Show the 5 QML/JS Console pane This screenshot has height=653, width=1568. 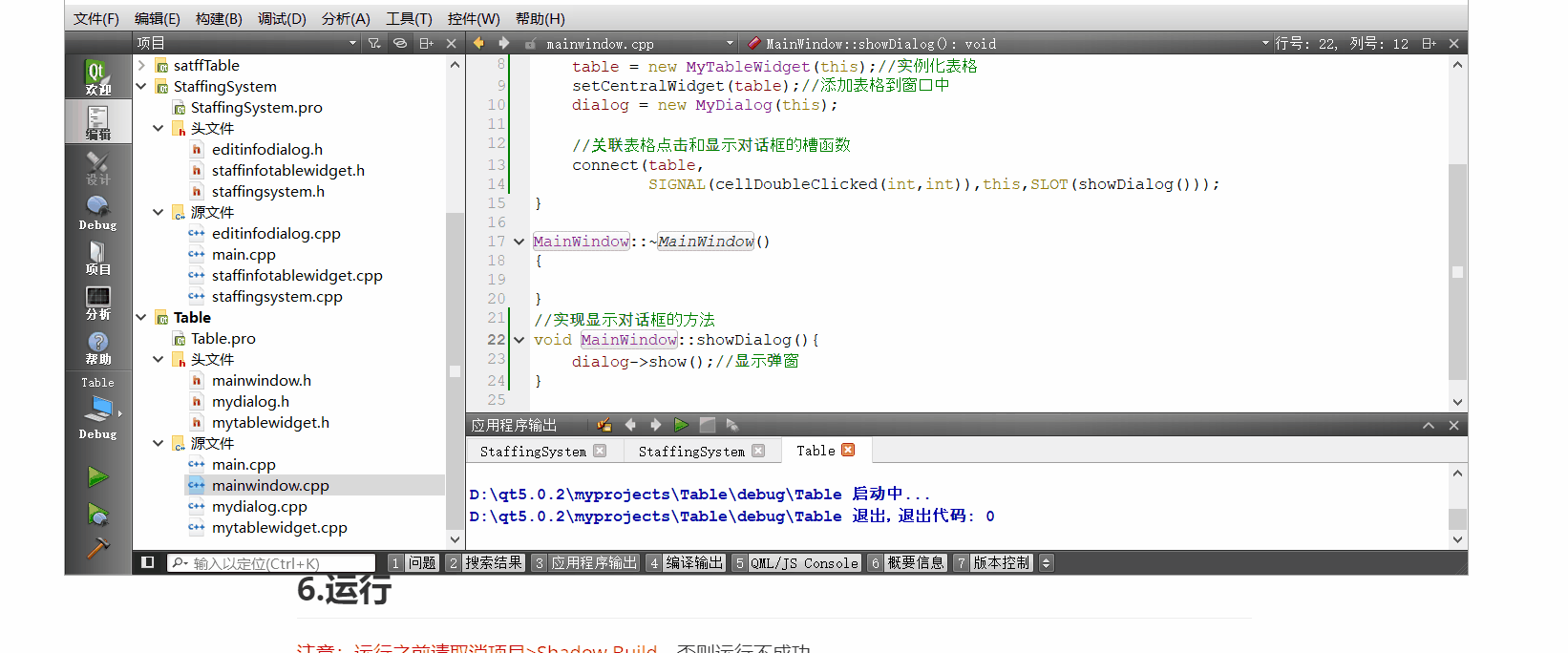(x=796, y=563)
